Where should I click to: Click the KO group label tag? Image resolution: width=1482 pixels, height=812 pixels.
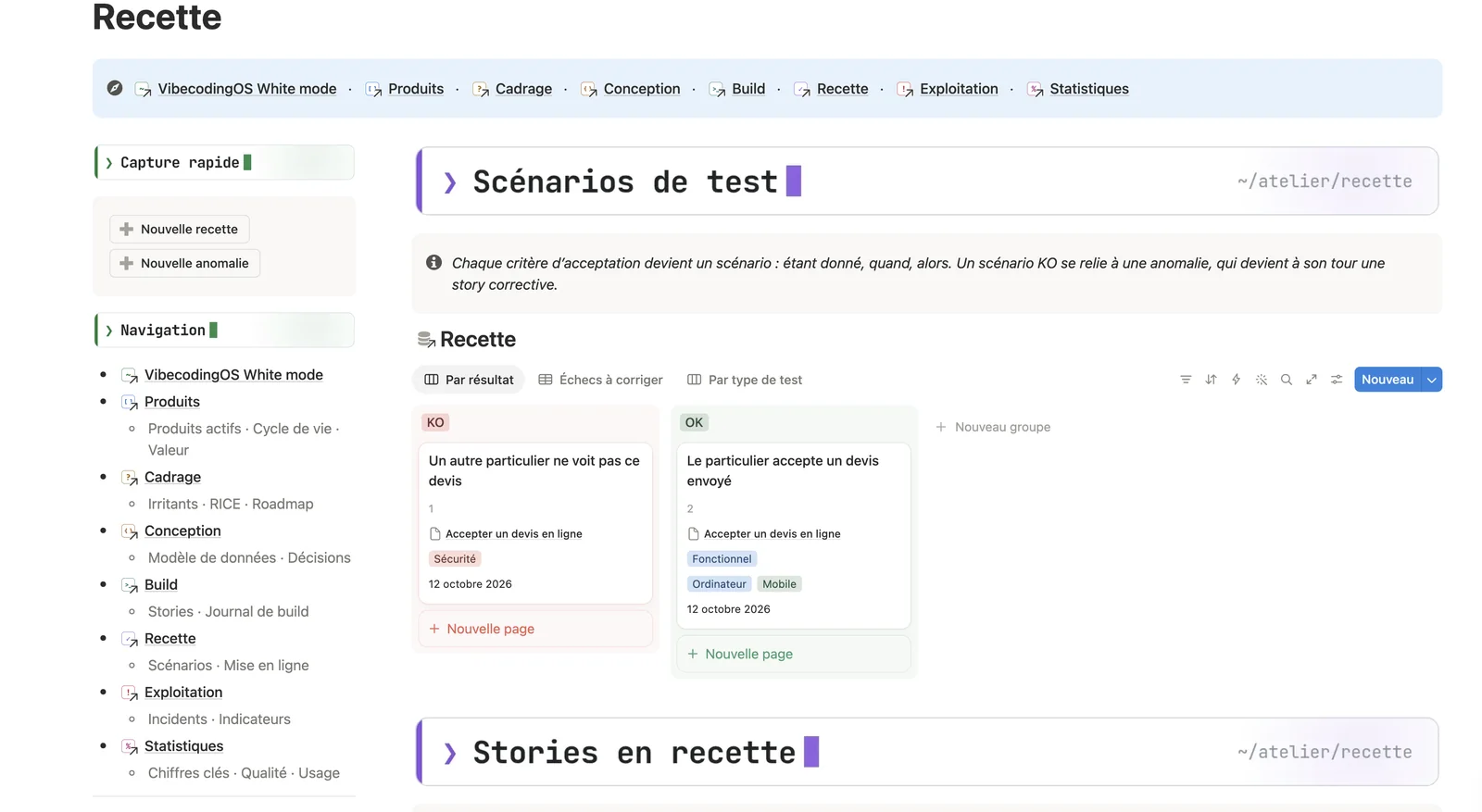coord(435,422)
